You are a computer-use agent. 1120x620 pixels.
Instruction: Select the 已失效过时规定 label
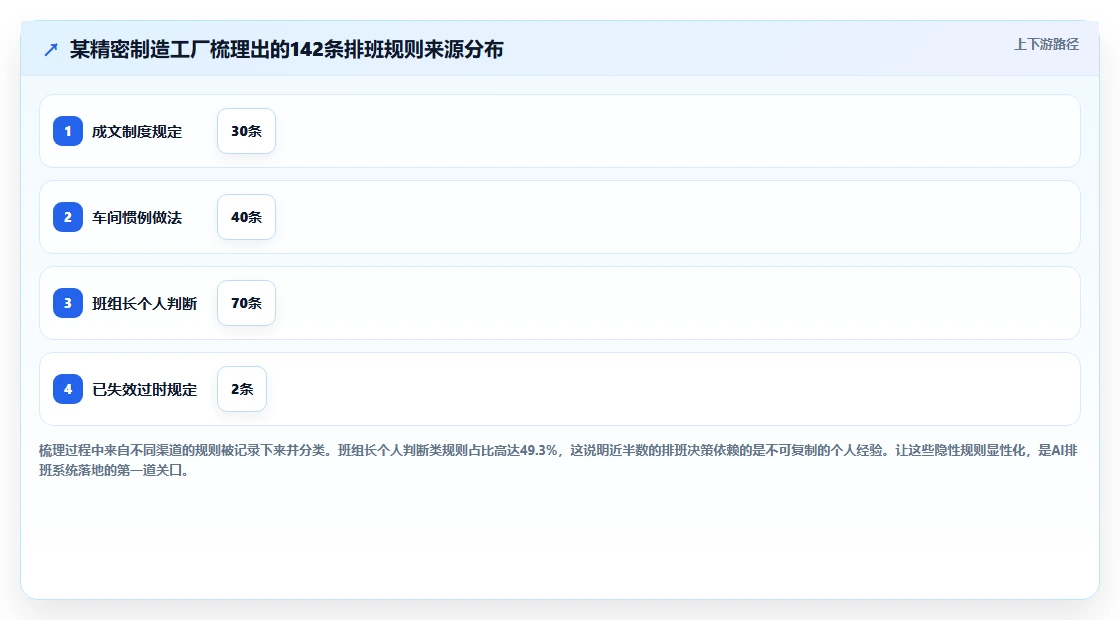tap(144, 389)
